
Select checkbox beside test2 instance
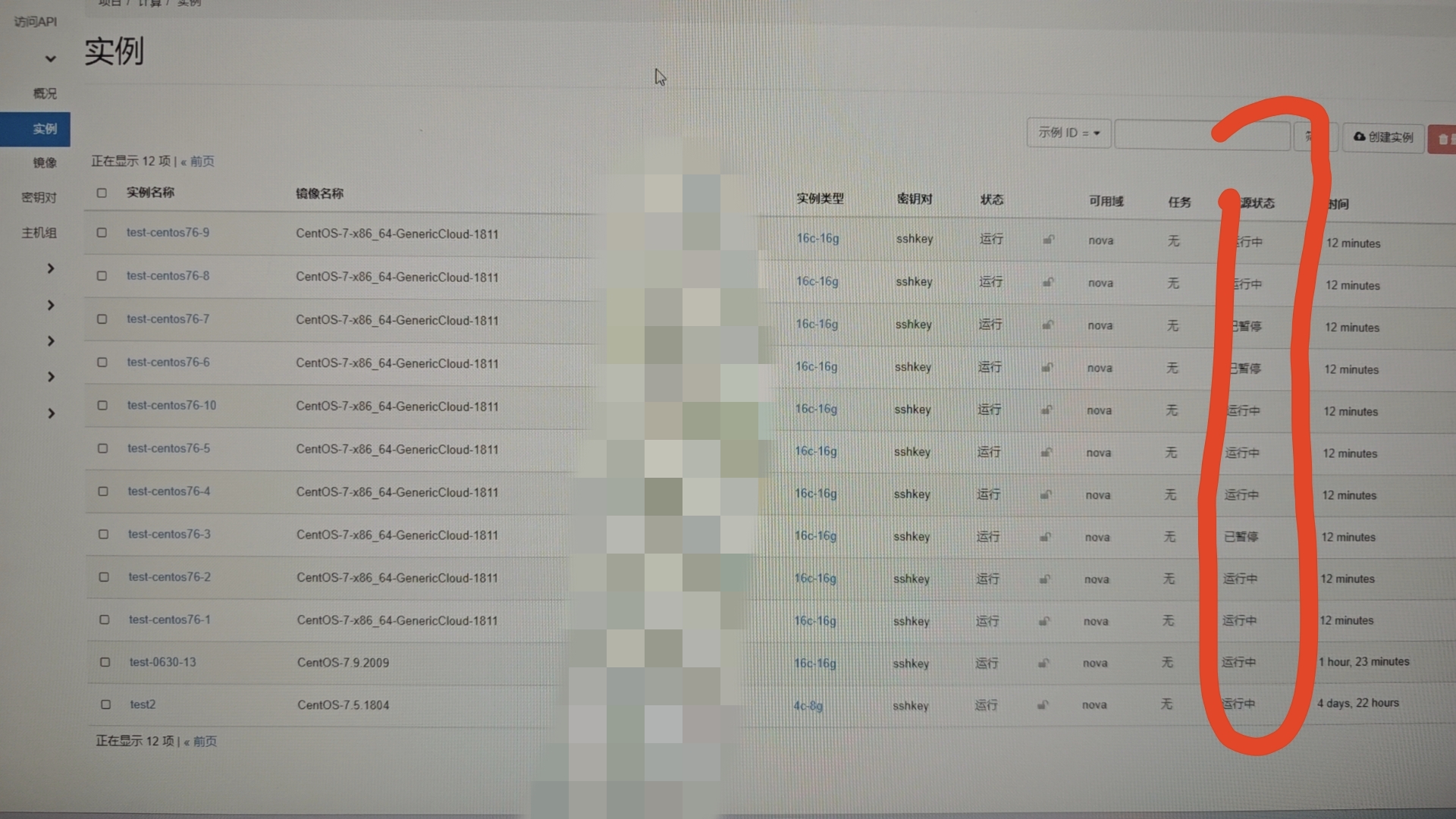tap(105, 704)
